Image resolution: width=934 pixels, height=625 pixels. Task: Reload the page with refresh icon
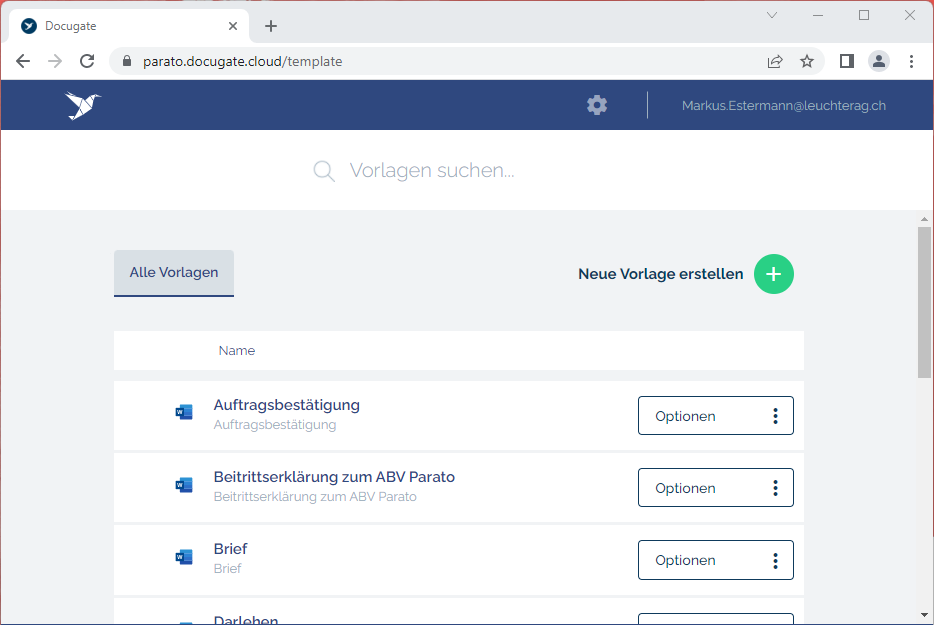[87, 61]
